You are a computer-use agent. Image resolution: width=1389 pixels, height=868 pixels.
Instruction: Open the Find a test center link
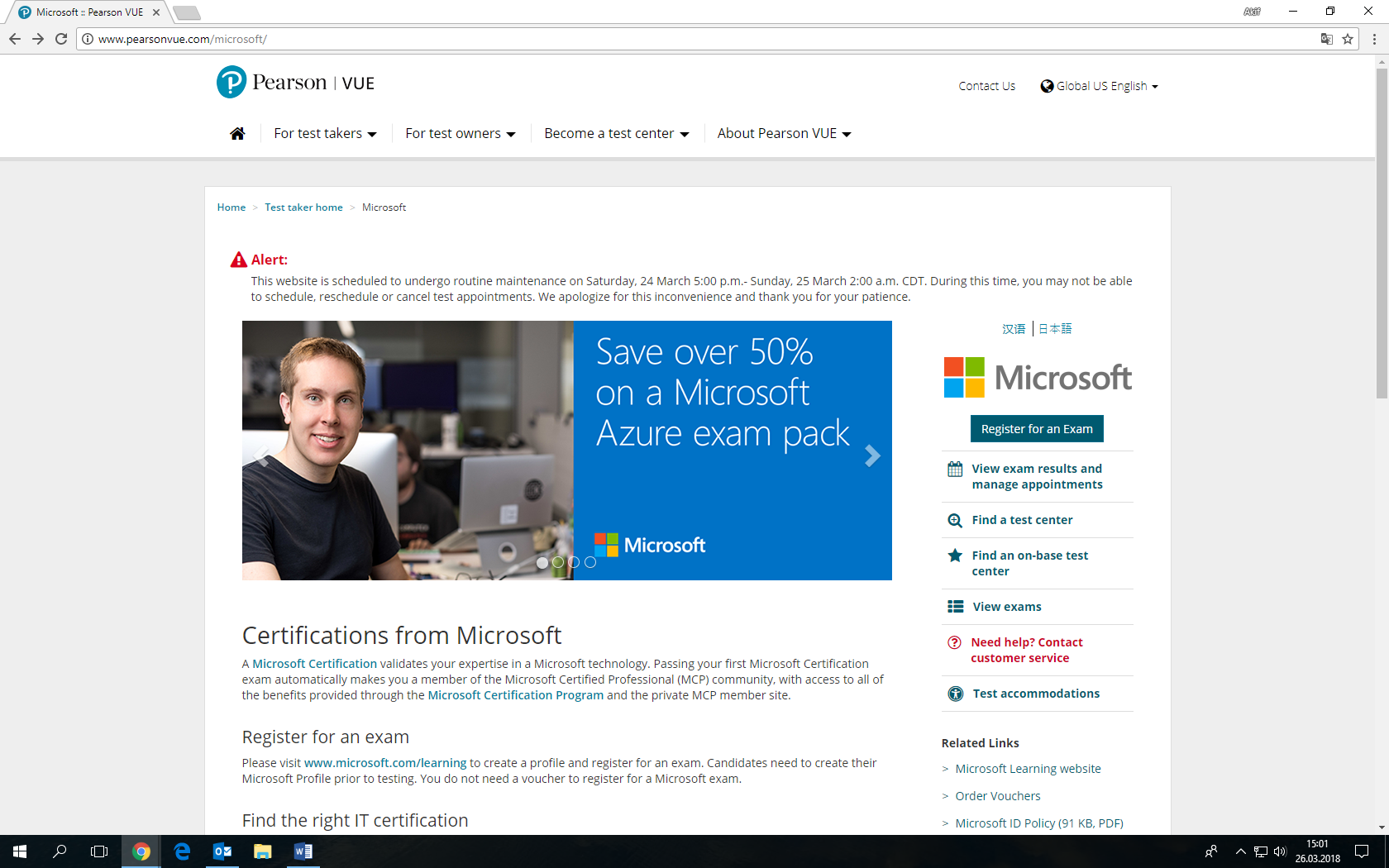click(x=1022, y=520)
